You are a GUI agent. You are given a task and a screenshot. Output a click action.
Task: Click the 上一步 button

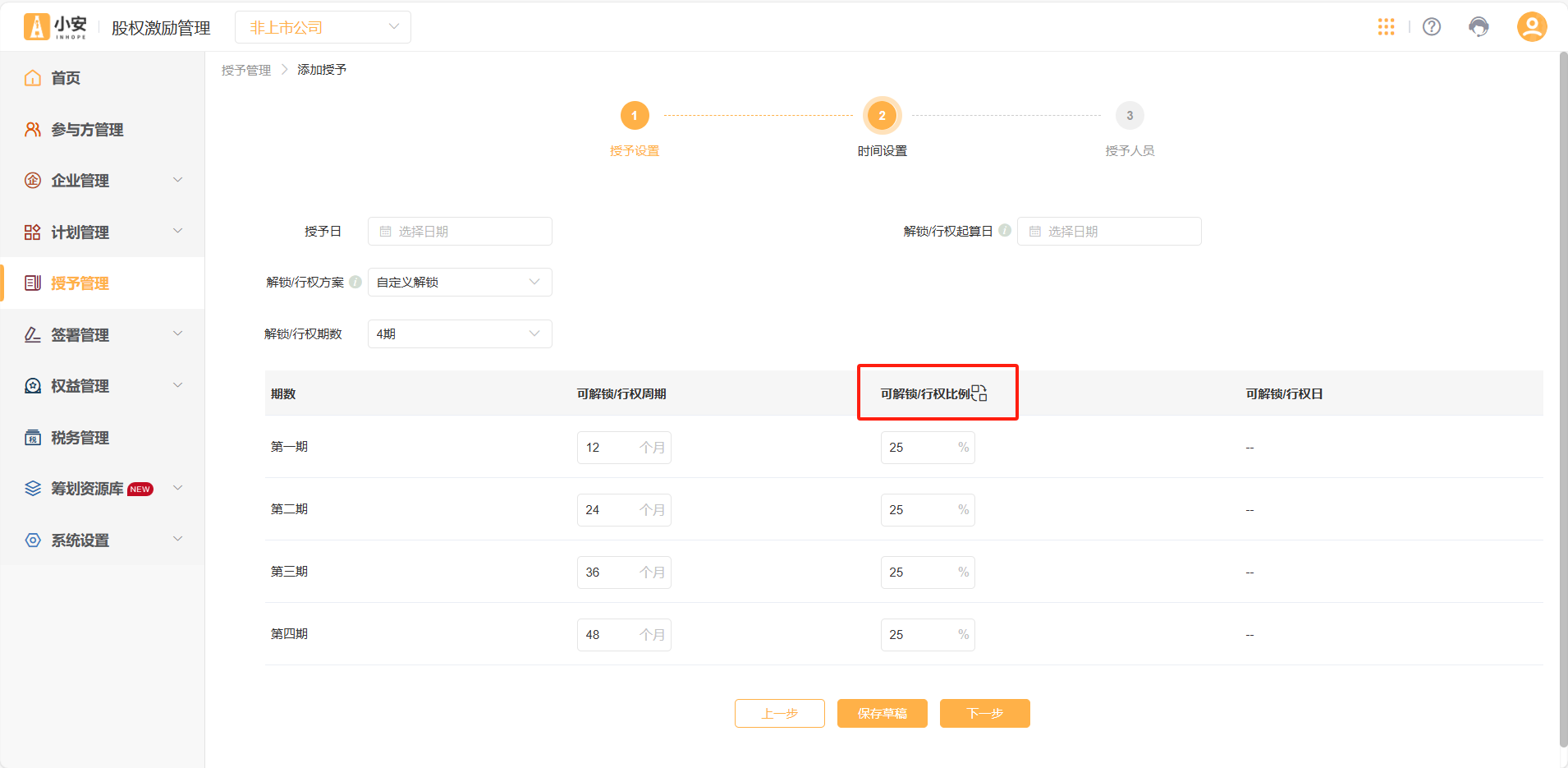tap(780, 713)
